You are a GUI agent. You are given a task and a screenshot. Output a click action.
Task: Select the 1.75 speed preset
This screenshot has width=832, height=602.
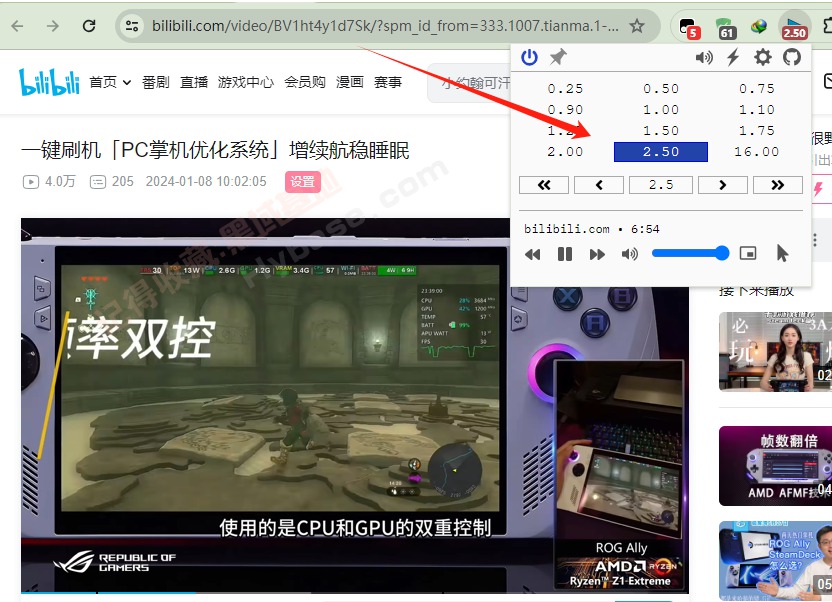pos(757,130)
